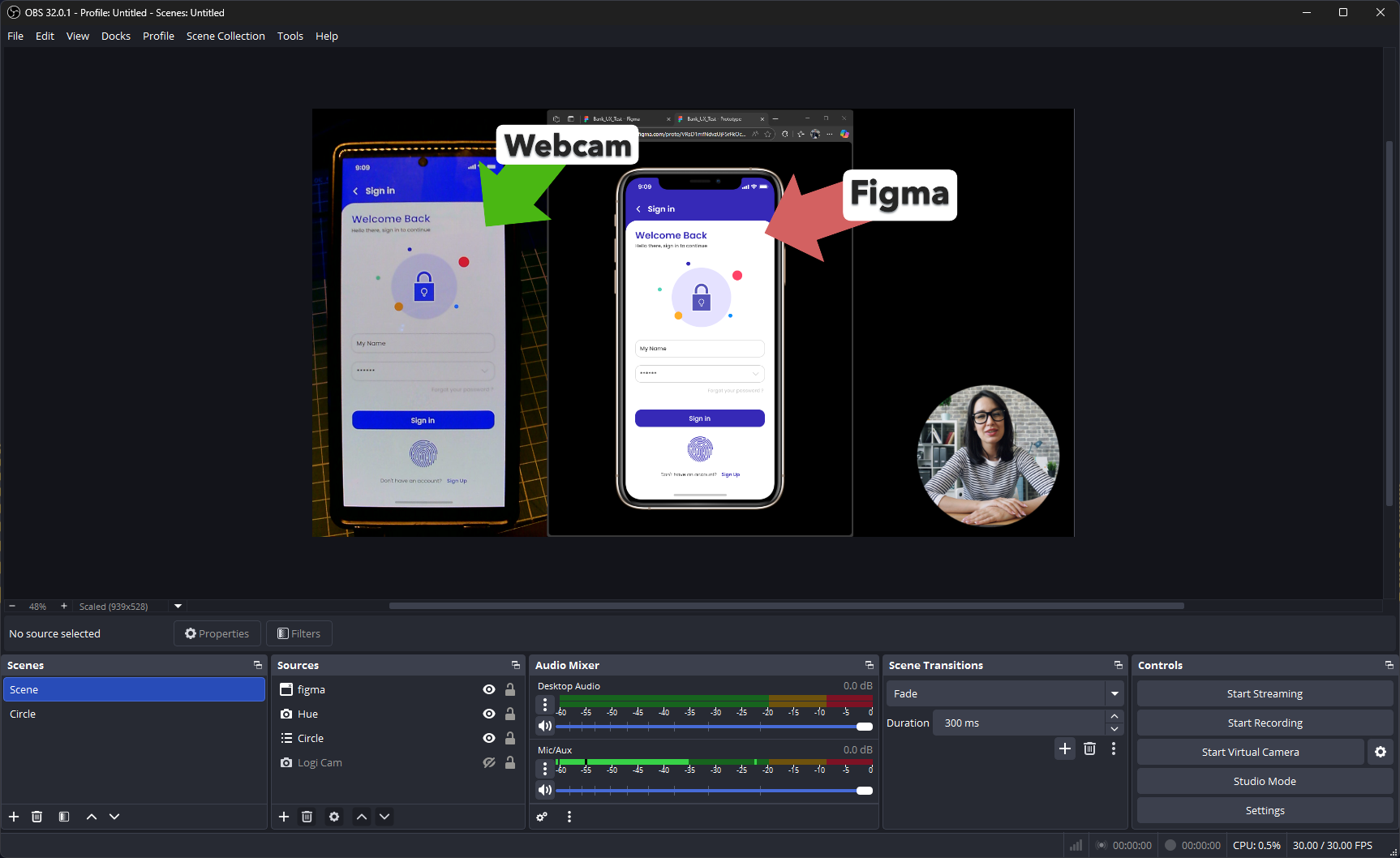This screenshot has height=858, width=1400.
Task: Add a new source with plus icon
Action: pos(284,817)
